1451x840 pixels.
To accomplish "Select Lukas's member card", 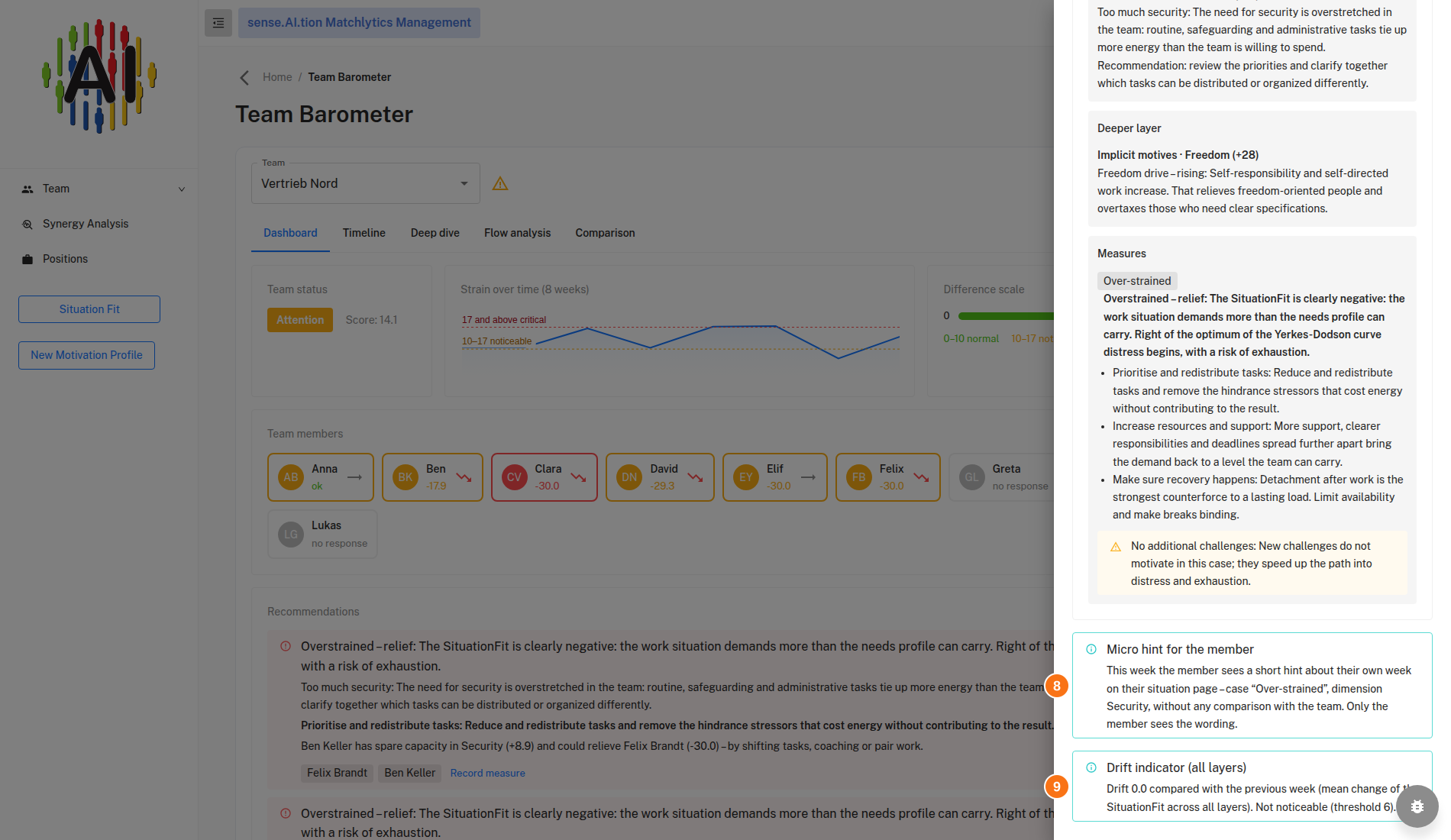I will click(322, 535).
